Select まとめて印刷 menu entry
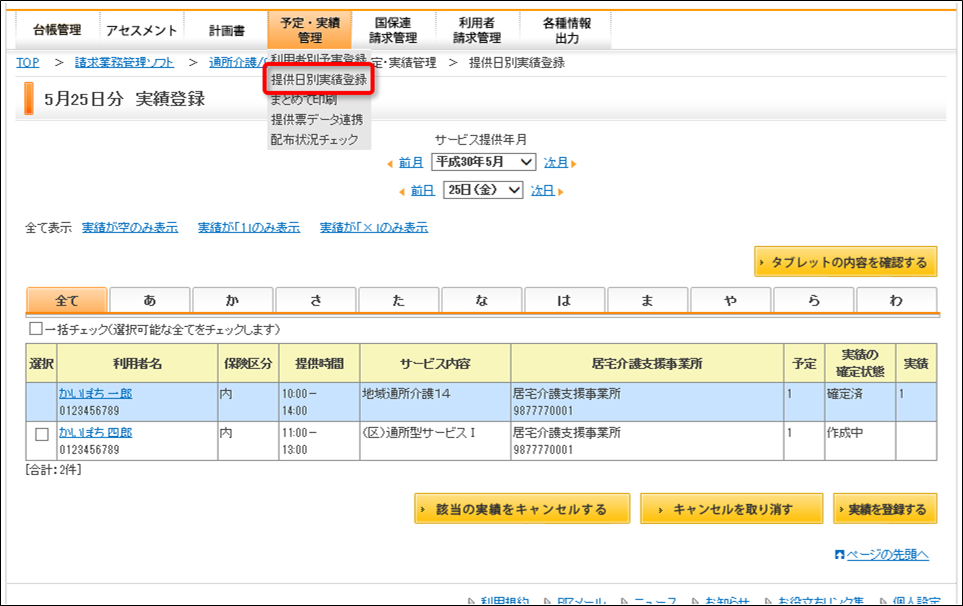Viewport: 963px width, 606px height. (304, 100)
